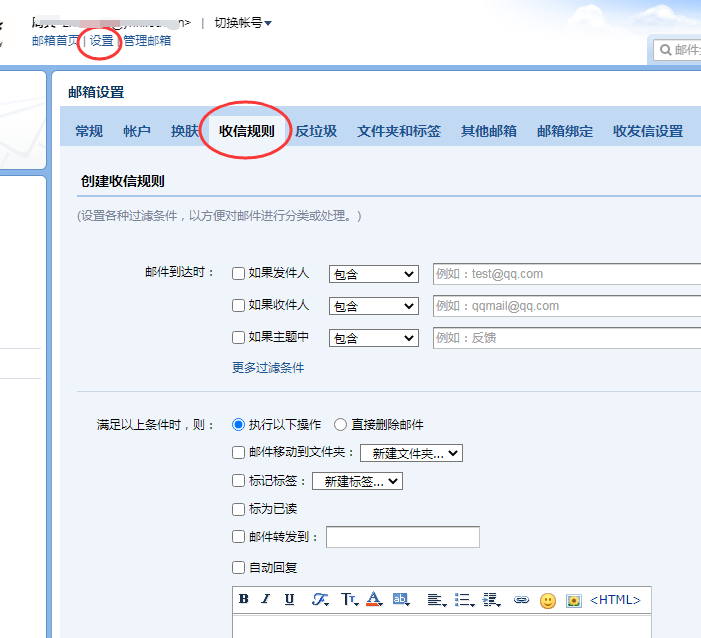This screenshot has height=638, width=701.
Task: Enable the 如果发件人 condition checkbox
Action: [238, 273]
